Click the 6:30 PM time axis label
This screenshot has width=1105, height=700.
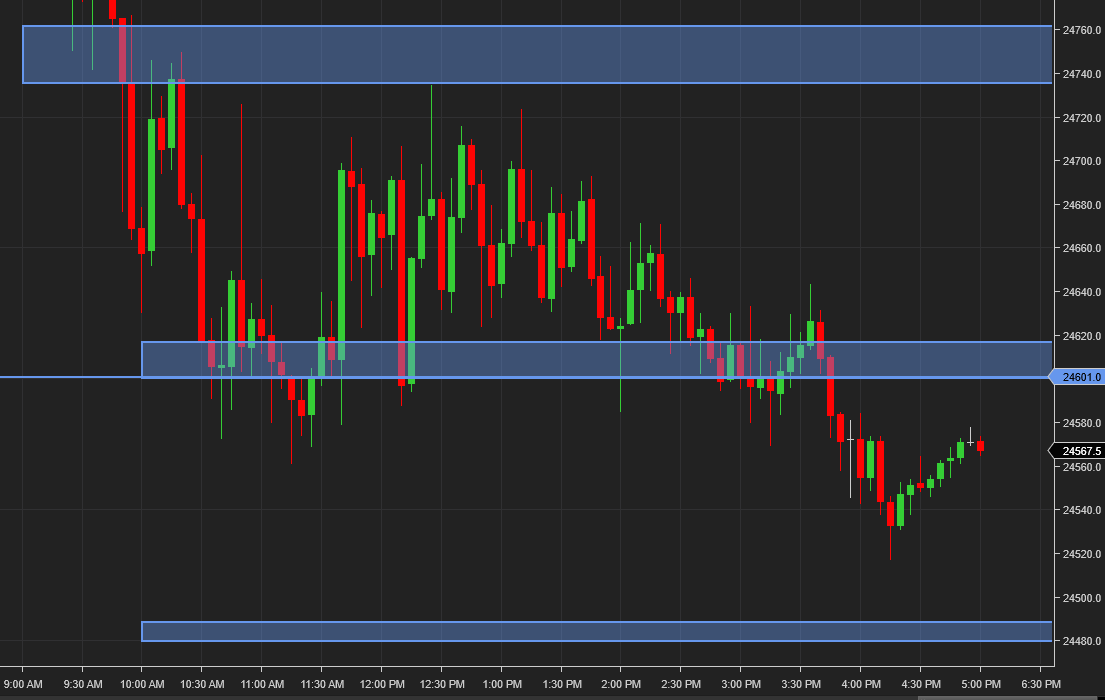tap(1041, 684)
